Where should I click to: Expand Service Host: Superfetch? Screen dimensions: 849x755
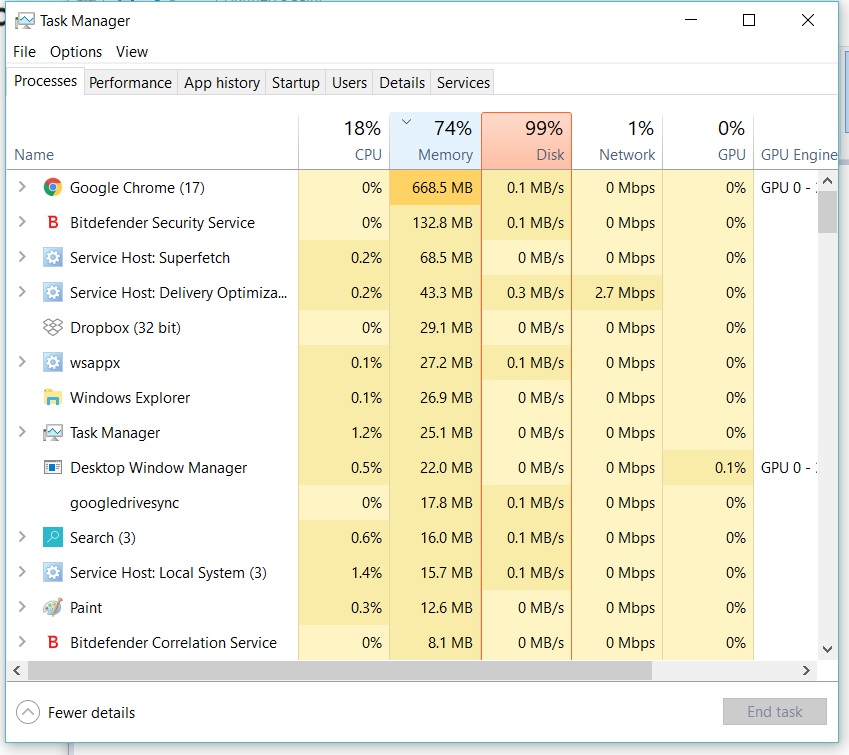click(x=22, y=257)
